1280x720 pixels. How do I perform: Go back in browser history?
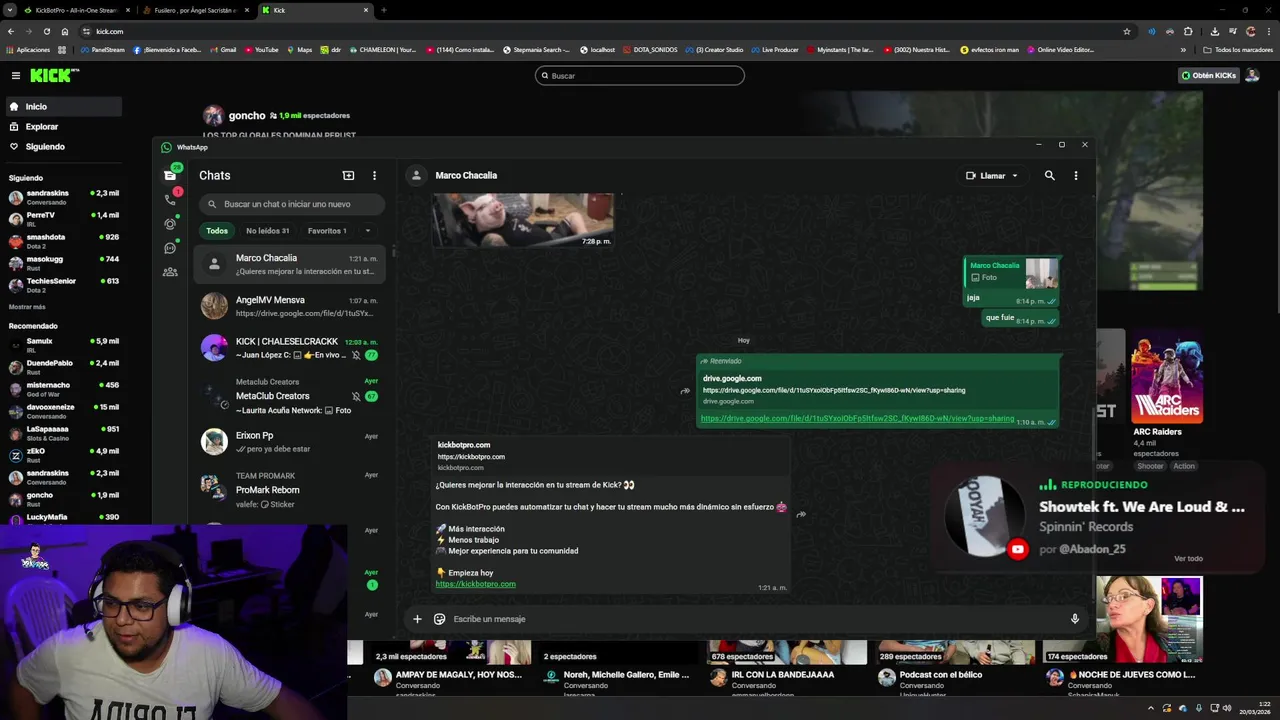click(x=11, y=31)
